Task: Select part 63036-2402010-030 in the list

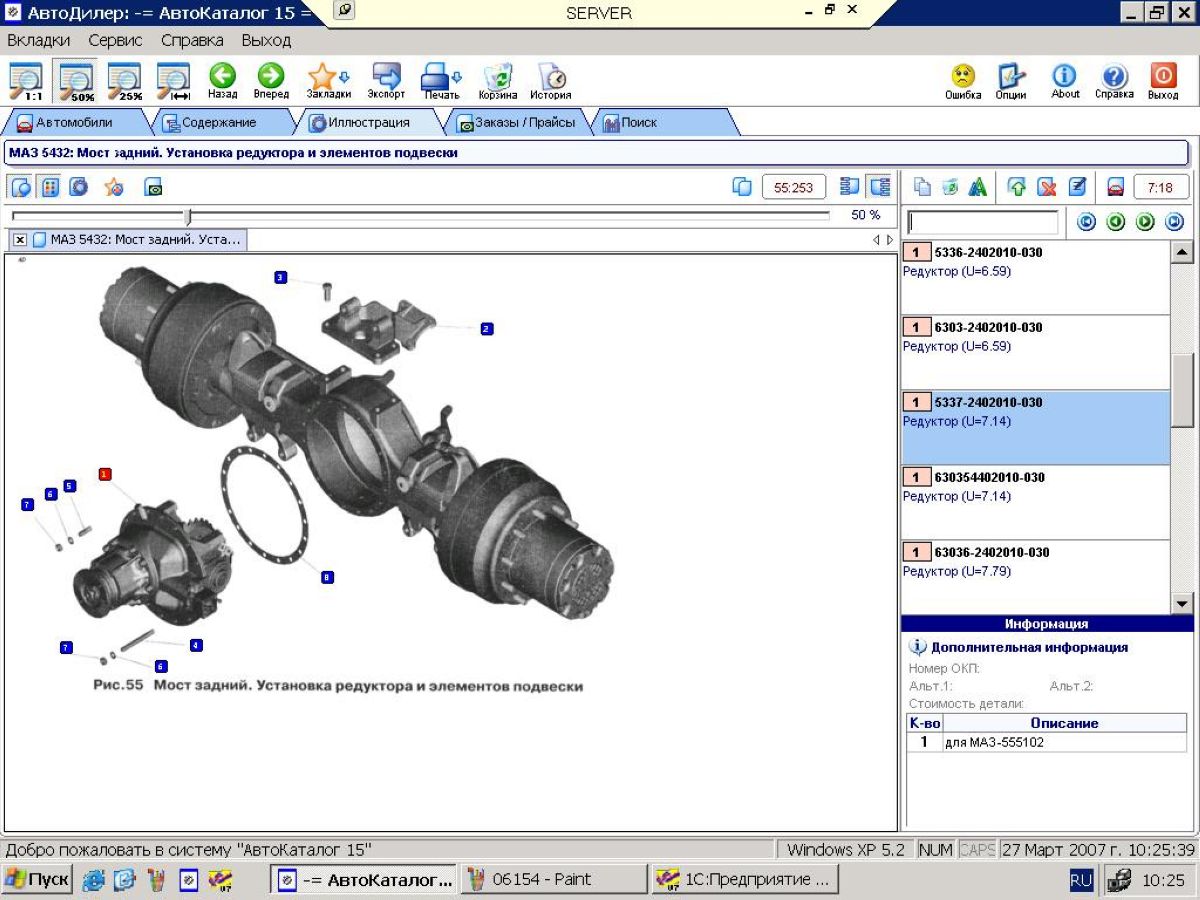Action: click(1035, 577)
